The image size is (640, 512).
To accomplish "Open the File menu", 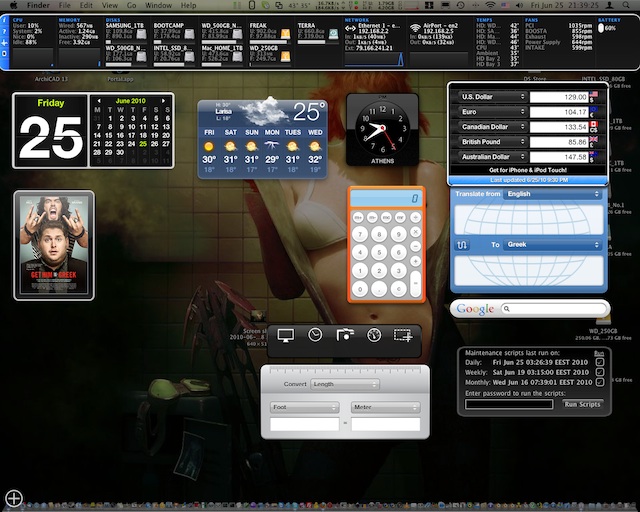I will point(64,5).
